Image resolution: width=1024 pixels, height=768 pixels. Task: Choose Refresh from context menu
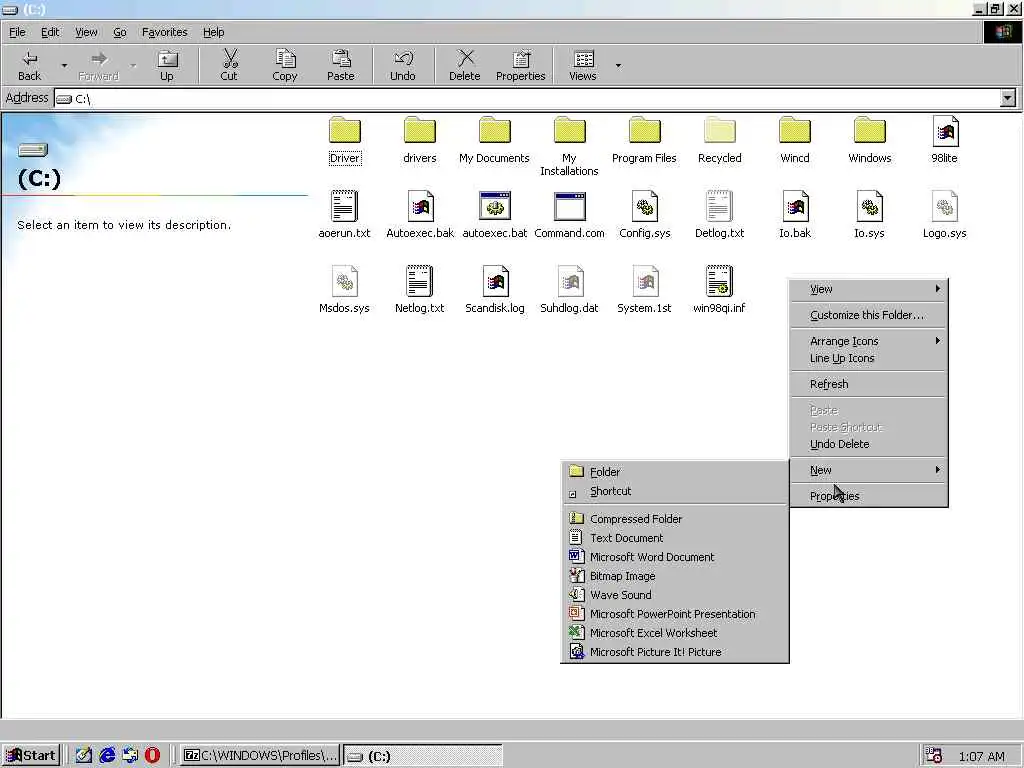click(x=869, y=384)
